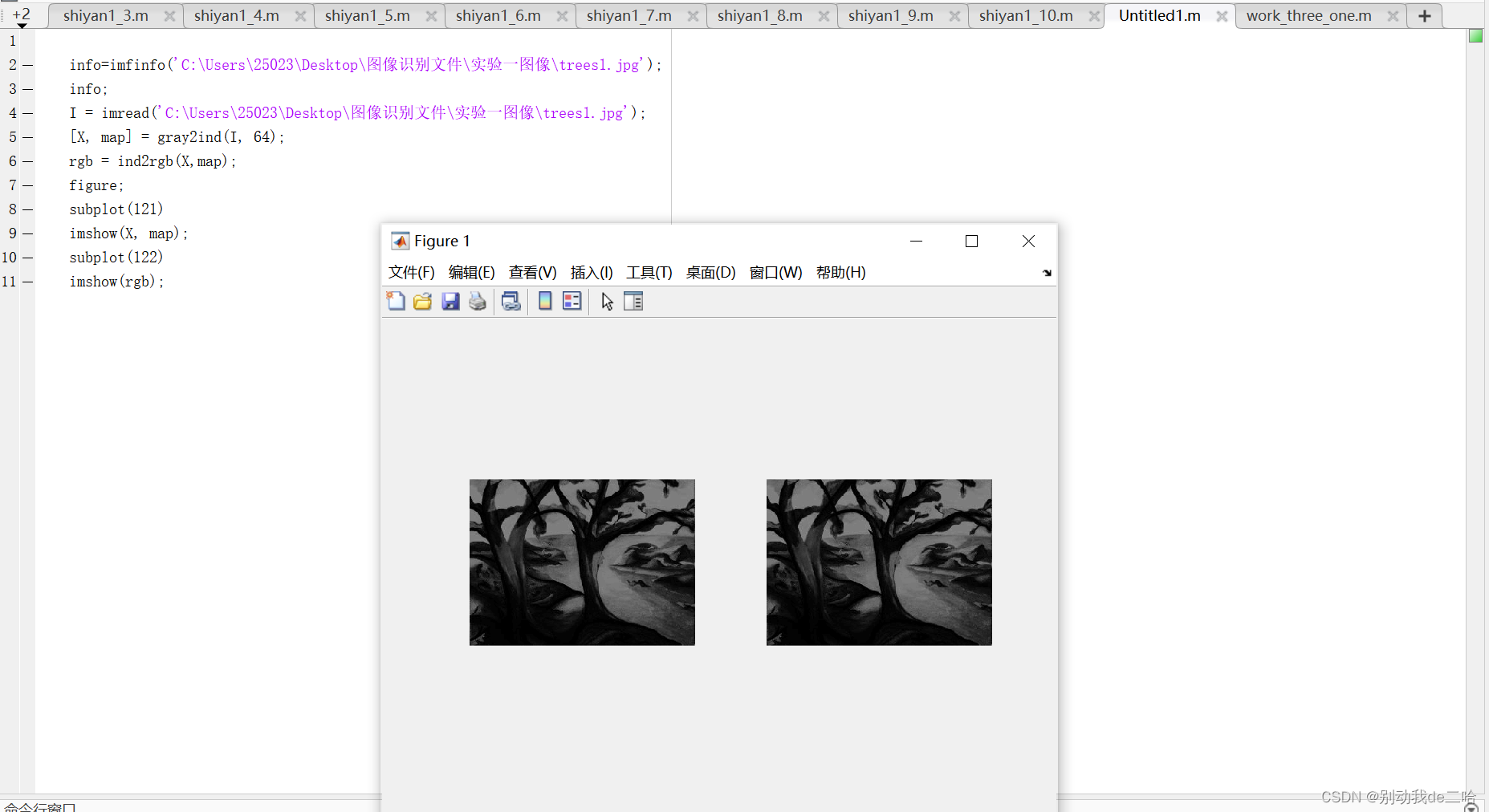Select the Edit Plot arrow tool
The height and width of the screenshot is (812, 1489).
607,302
